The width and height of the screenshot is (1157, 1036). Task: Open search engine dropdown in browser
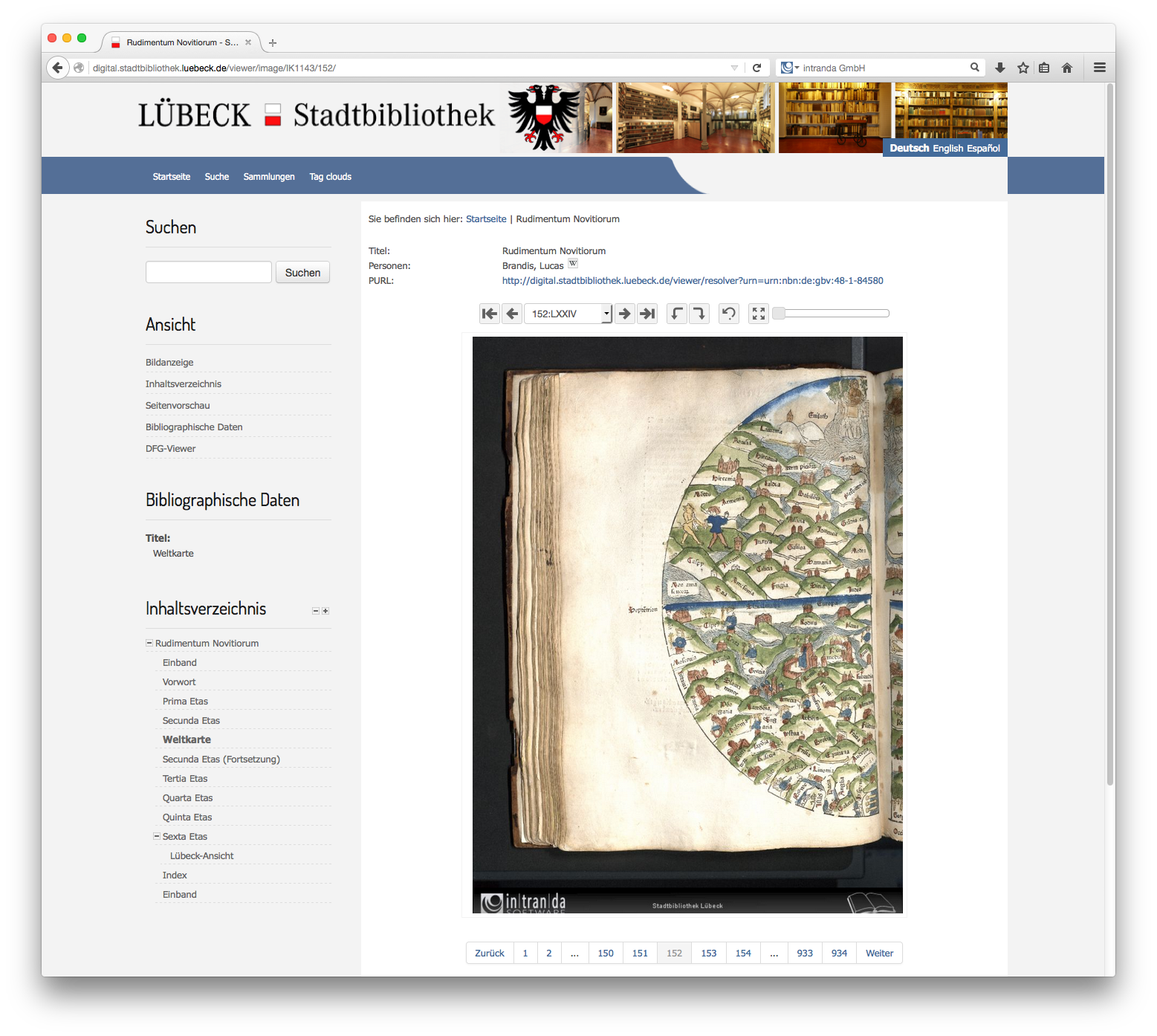790,68
